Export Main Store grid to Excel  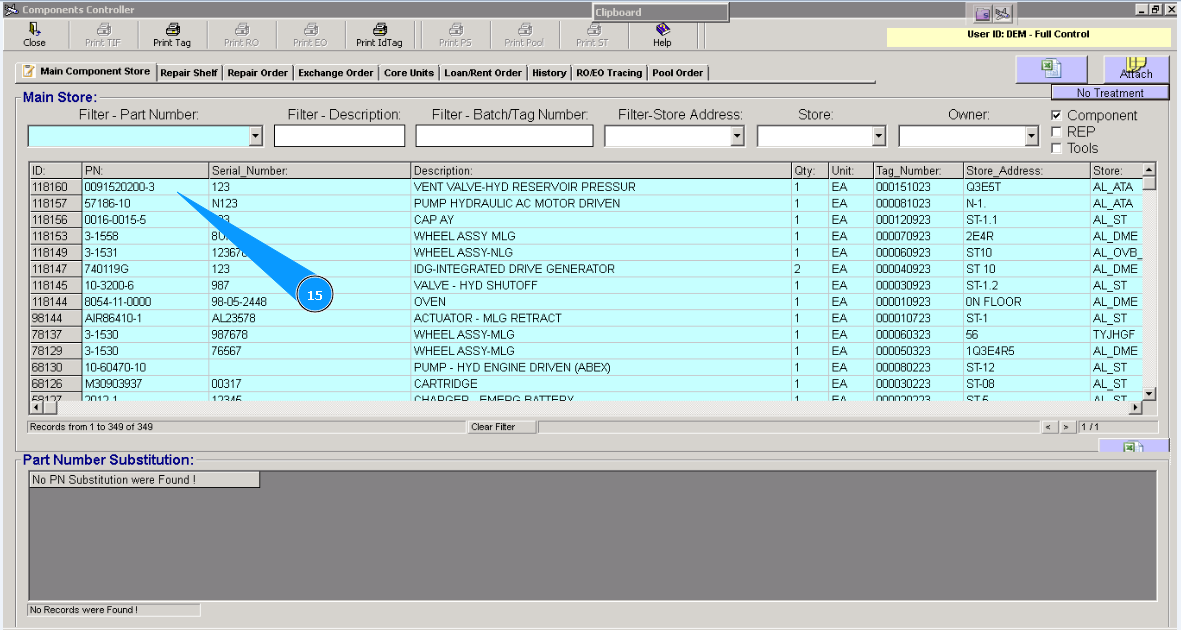pyautogui.click(x=1051, y=69)
